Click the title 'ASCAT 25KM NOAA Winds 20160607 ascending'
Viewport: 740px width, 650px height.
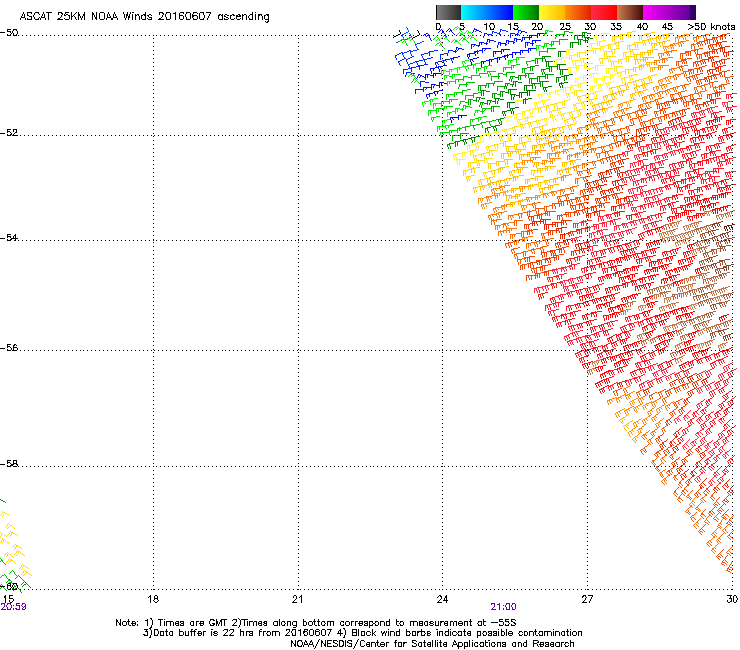[144, 17]
